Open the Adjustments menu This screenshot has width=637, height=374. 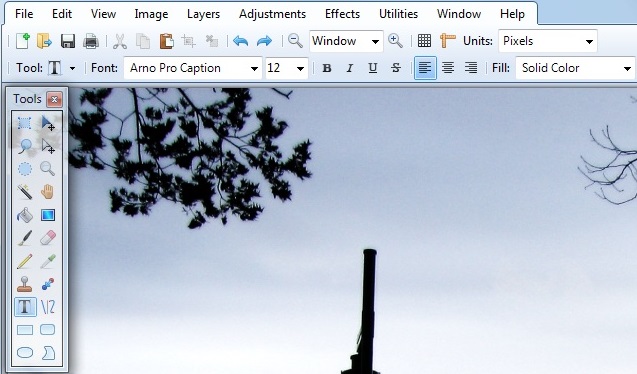(x=272, y=14)
